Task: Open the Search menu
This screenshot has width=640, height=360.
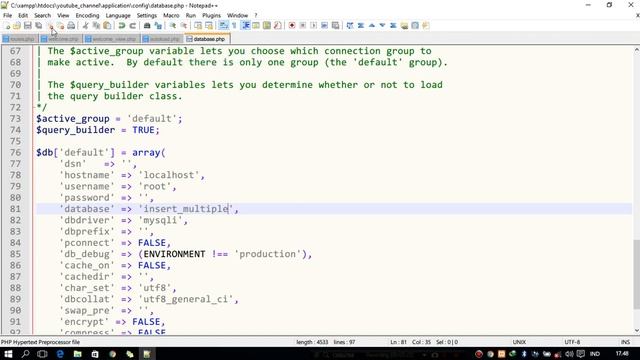Action: point(42,16)
